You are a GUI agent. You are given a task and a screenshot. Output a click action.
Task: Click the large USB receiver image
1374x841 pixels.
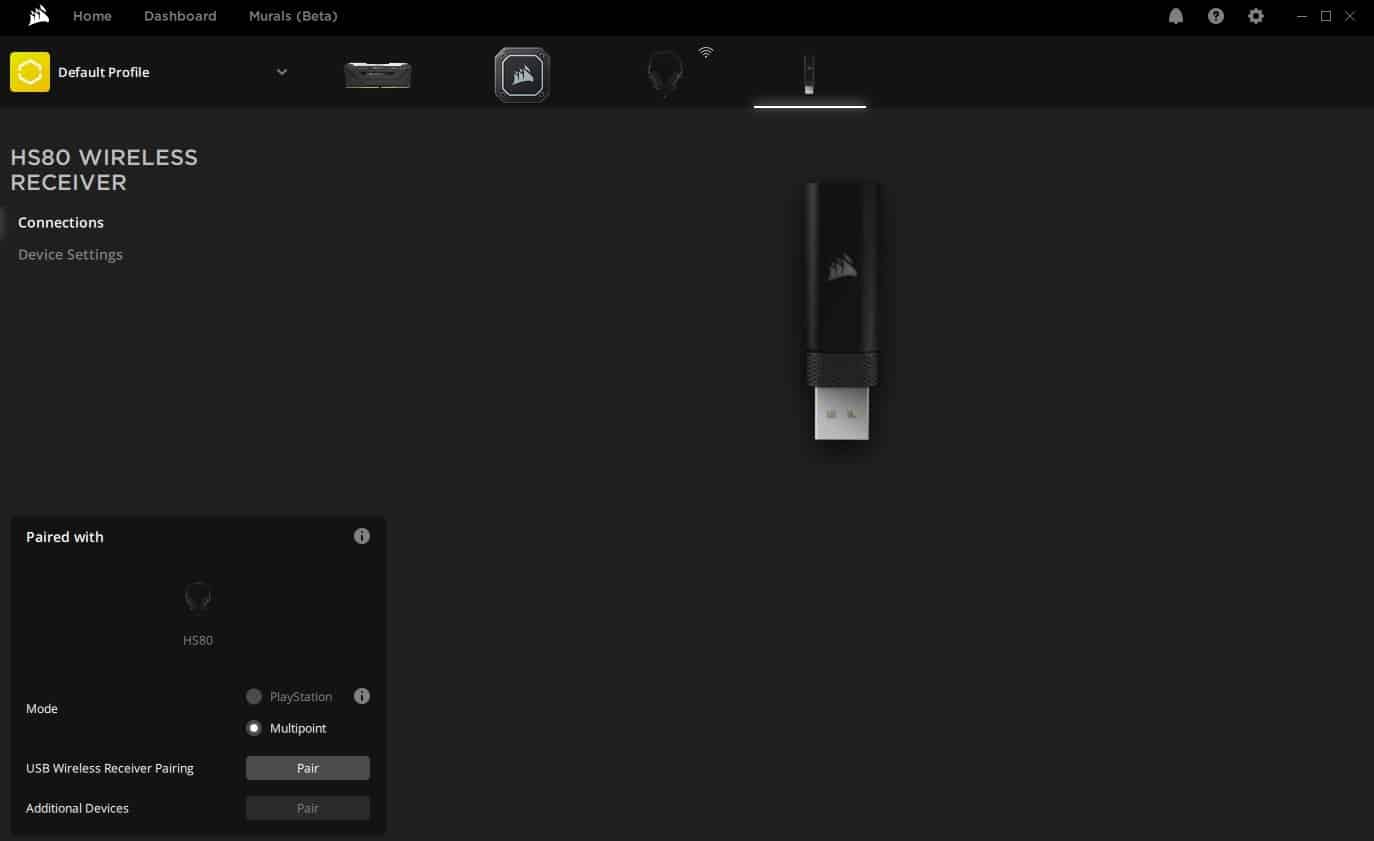pos(842,311)
